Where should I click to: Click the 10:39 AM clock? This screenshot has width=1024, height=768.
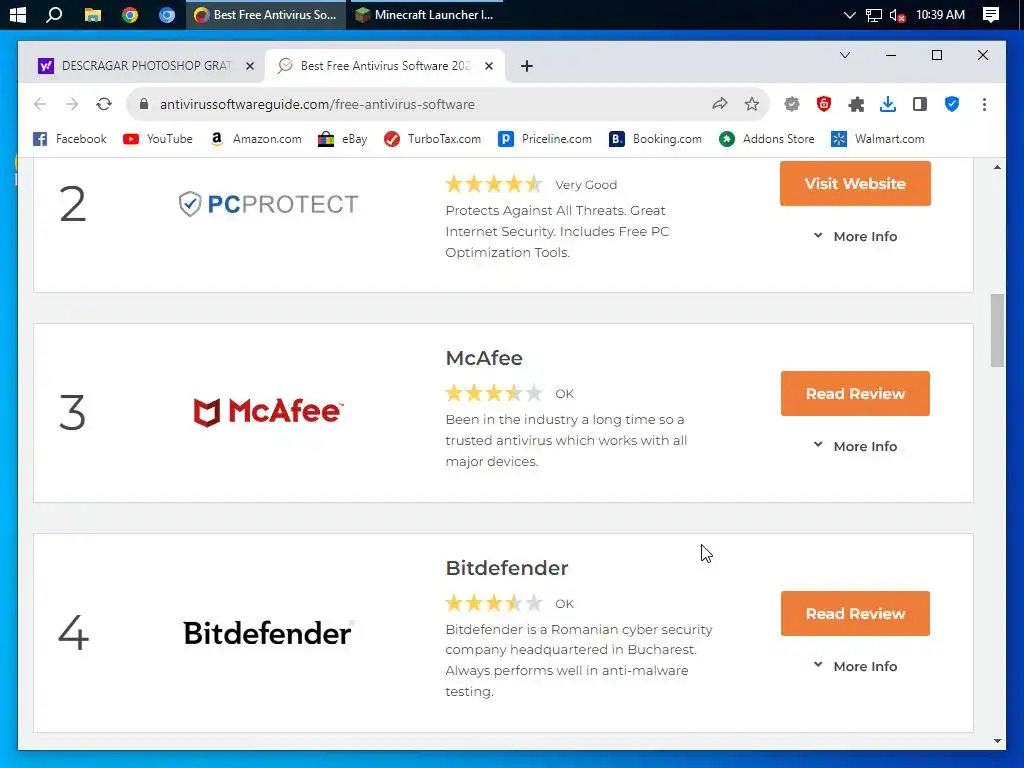pyautogui.click(x=940, y=14)
